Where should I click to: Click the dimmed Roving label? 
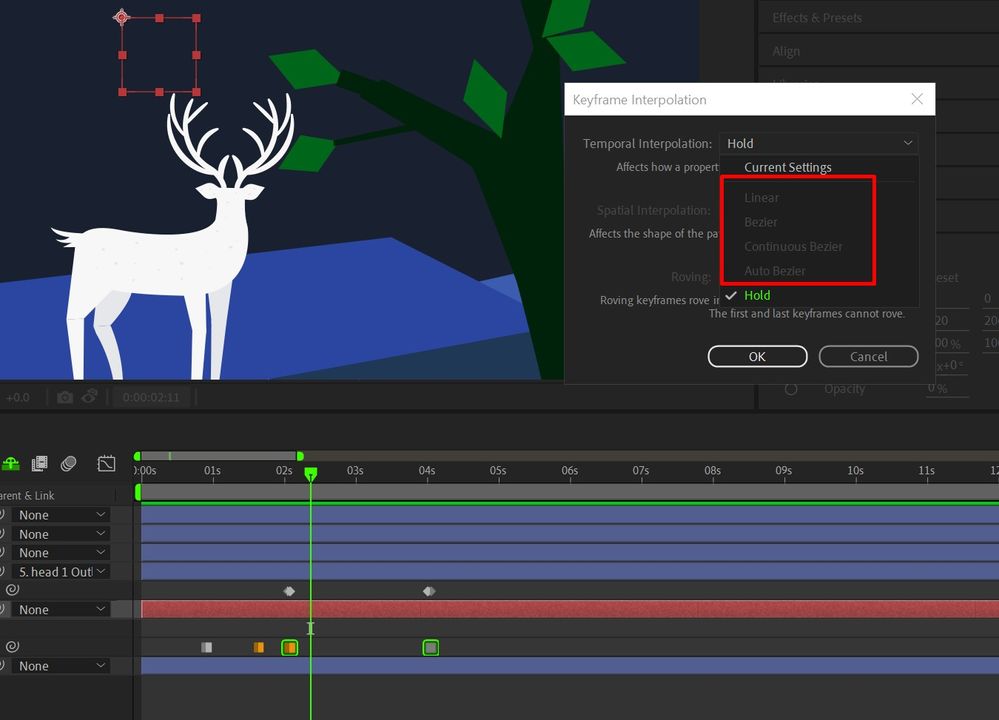(691, 277)
